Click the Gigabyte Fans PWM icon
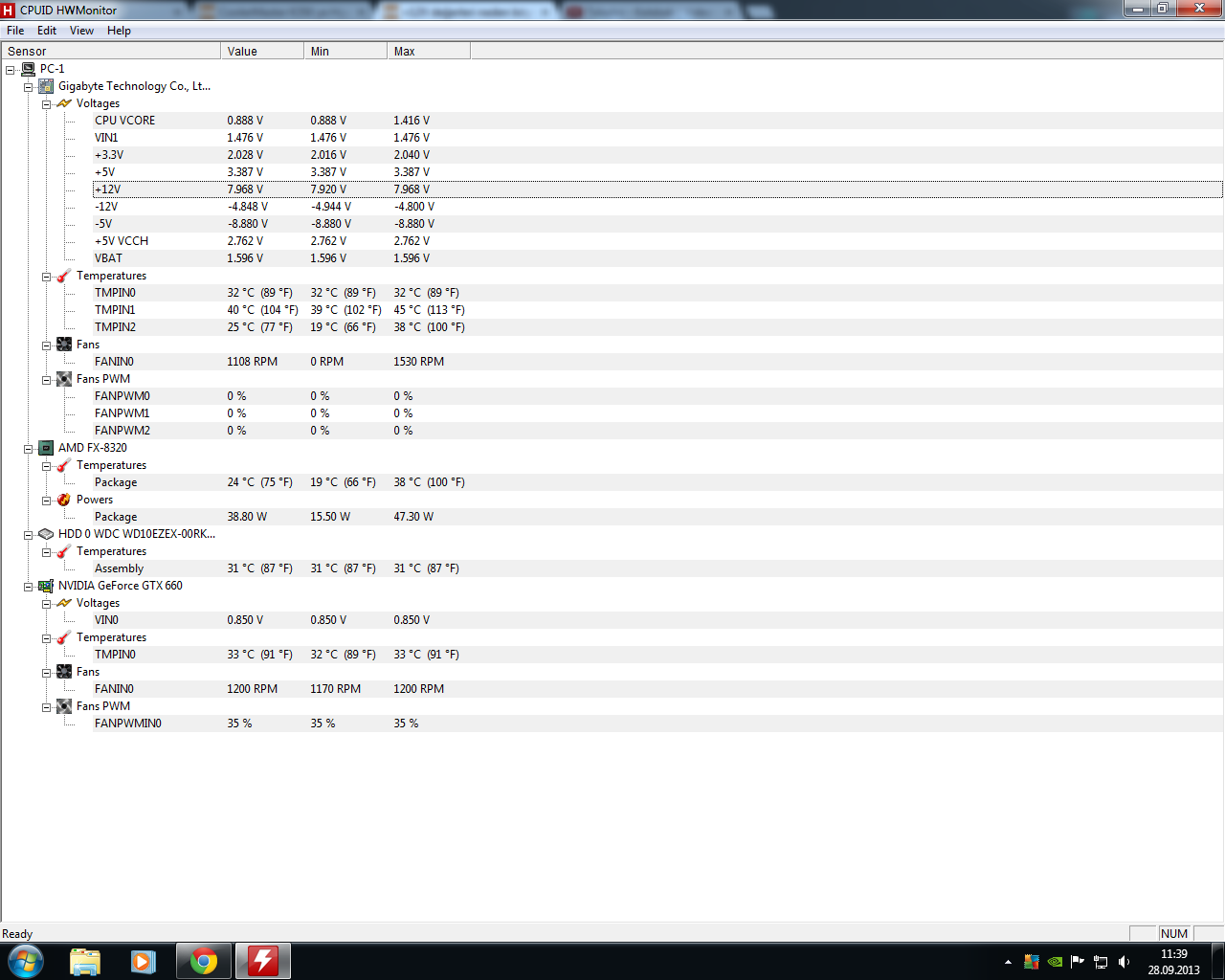This screenshot has width=1225, height=980. coord(64,379)
